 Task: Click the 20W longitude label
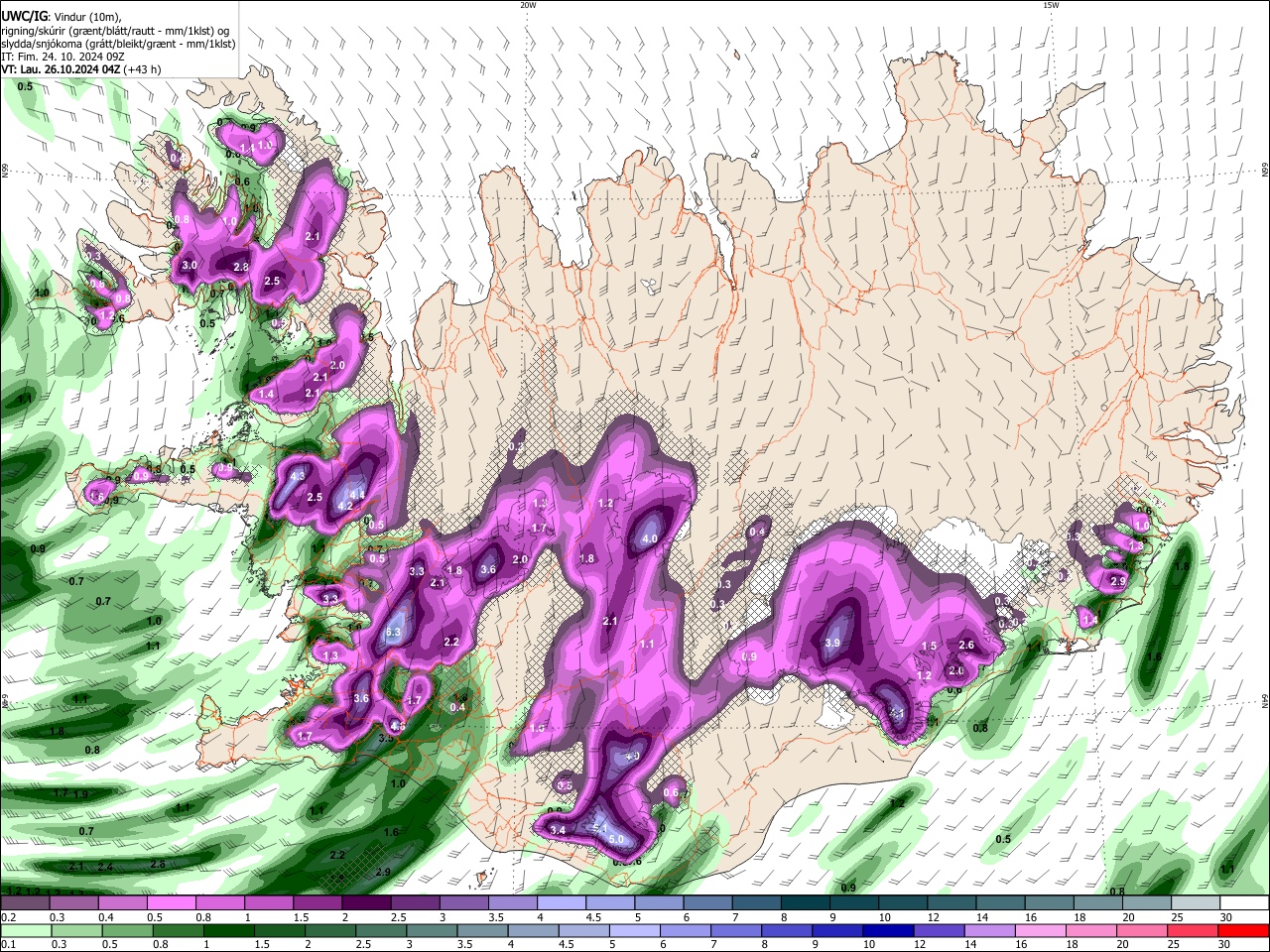(528, 5)
